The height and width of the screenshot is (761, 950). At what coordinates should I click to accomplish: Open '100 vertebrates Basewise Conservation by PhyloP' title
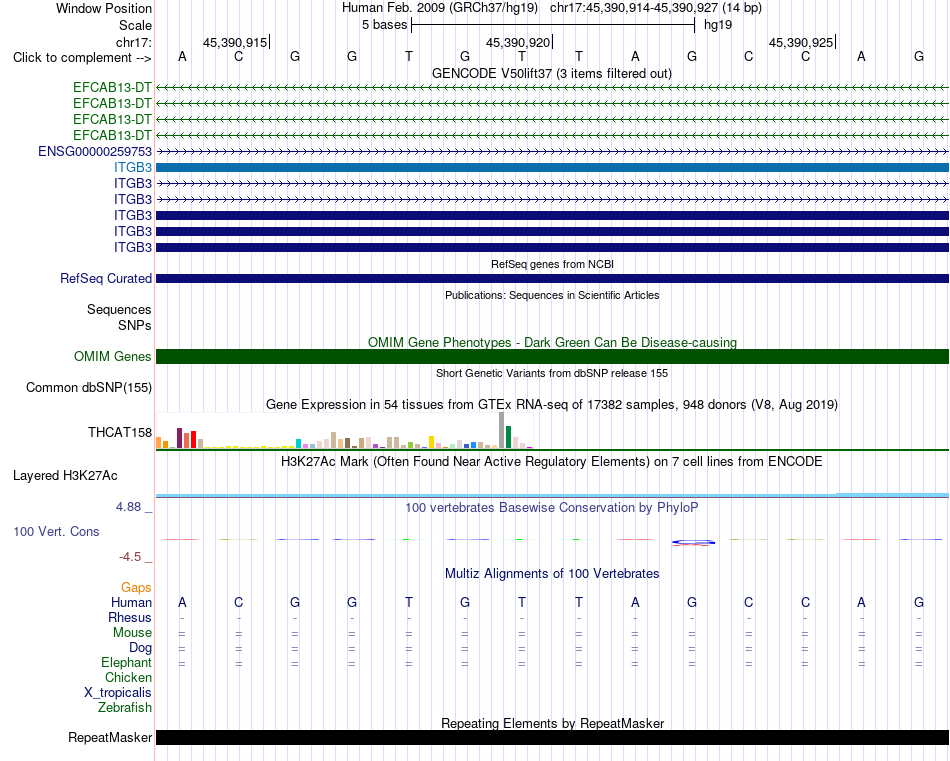tap(552, 508)
